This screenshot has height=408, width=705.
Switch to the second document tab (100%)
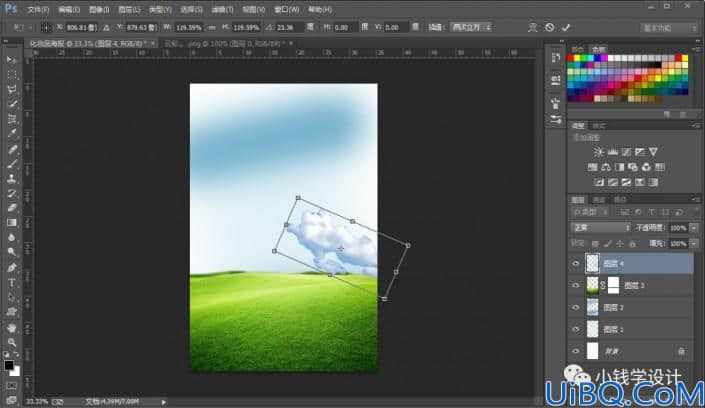click(226, 44)
